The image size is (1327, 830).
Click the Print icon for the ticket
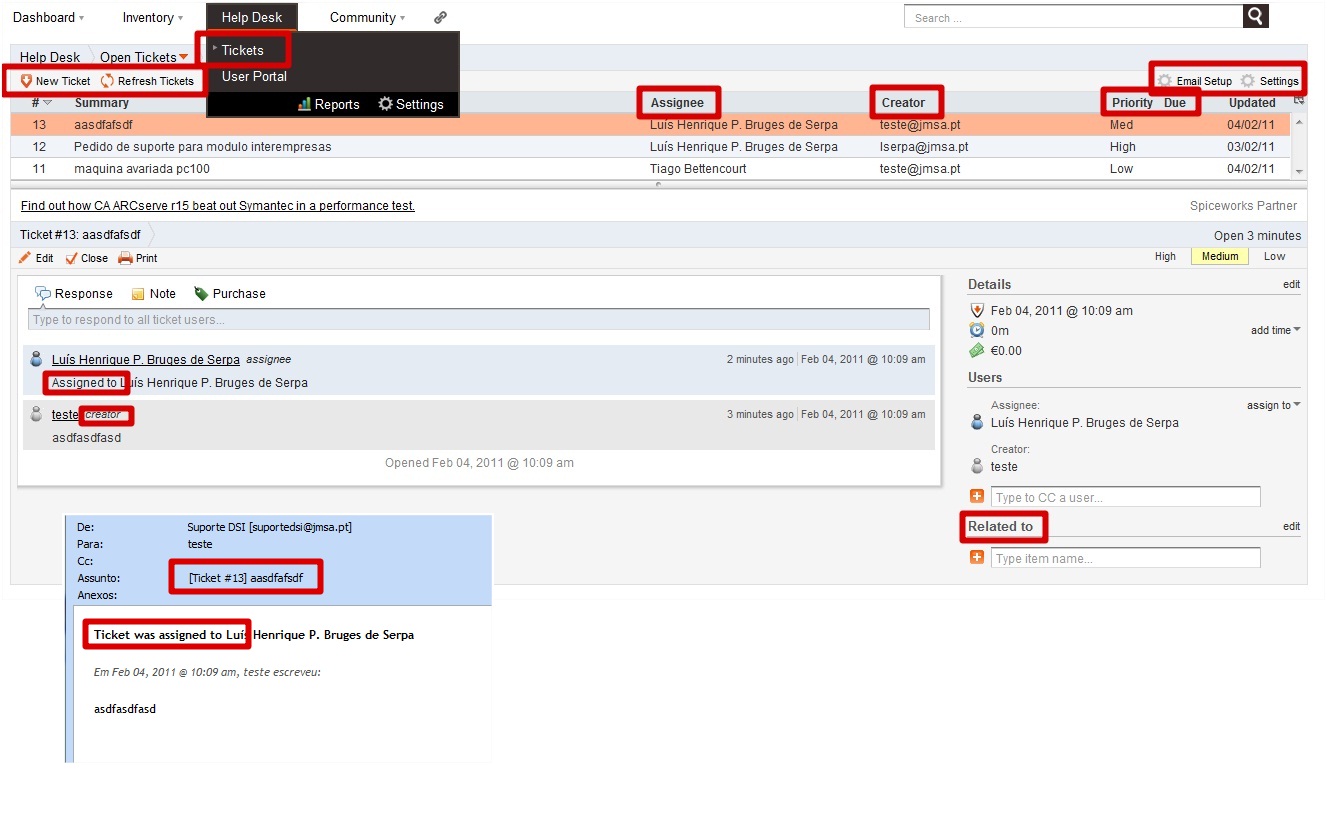(x=124, y=258)
